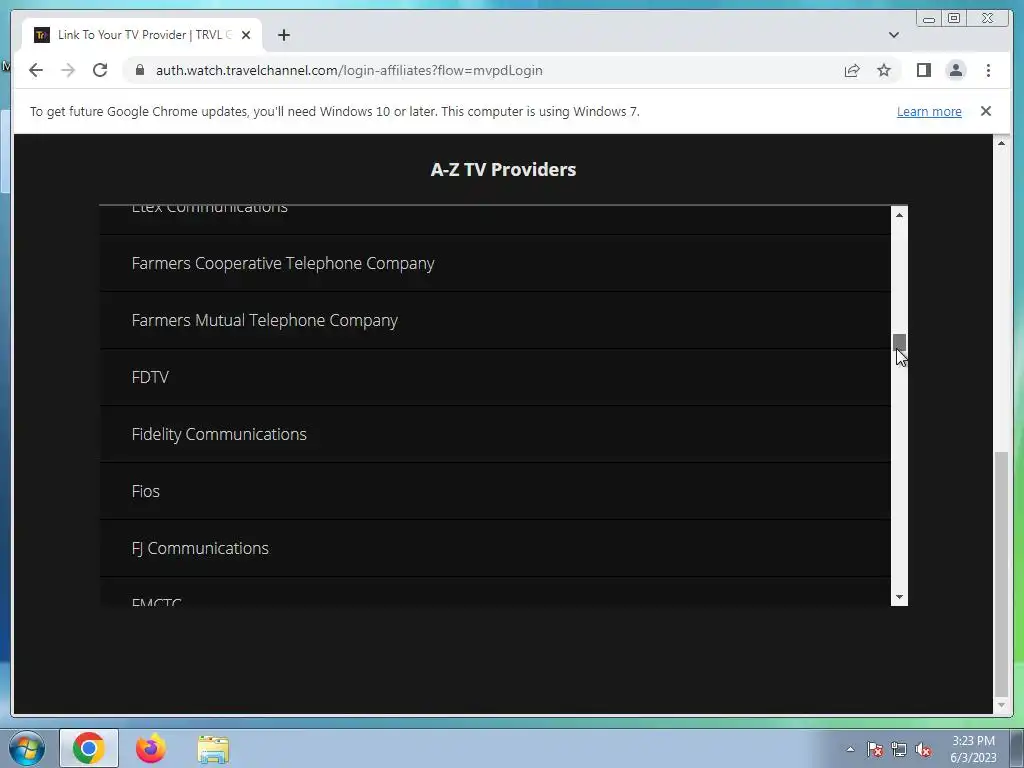Open Action Center flag icon
This screenshot has width=1024, height=768.
pyautogui.click(x=875, y=749)
